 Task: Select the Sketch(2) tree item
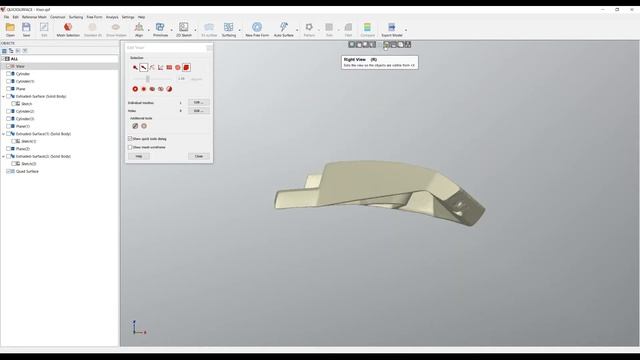(x=29, y=164)
